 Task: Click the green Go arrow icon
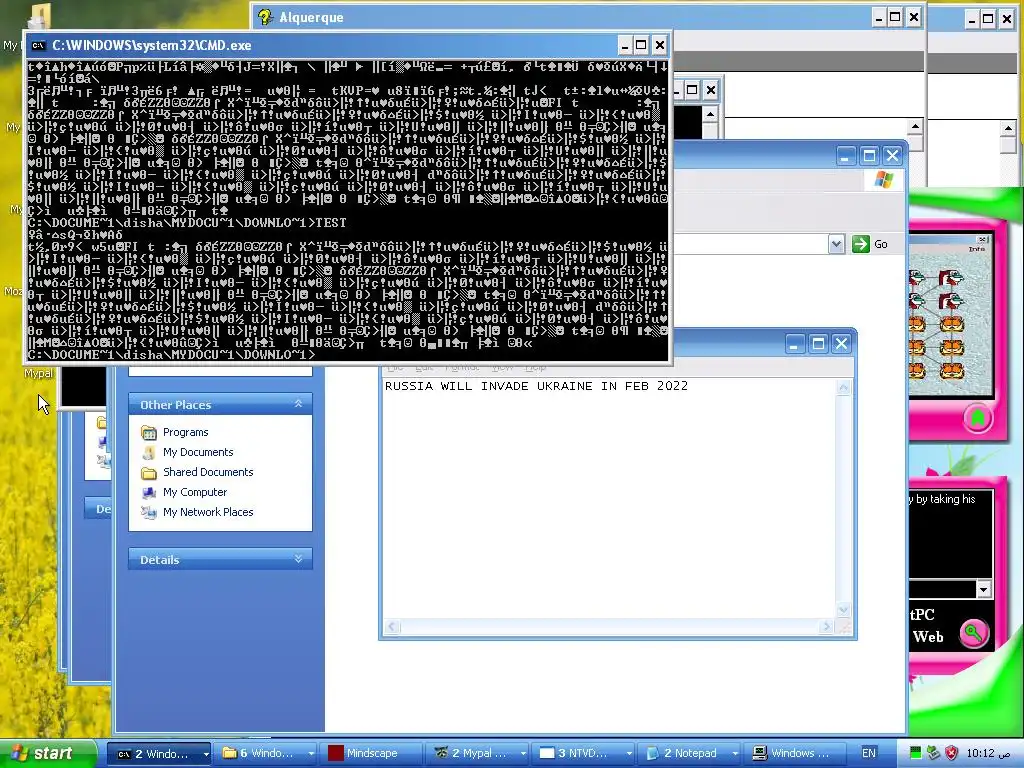(x=861, y=244)
